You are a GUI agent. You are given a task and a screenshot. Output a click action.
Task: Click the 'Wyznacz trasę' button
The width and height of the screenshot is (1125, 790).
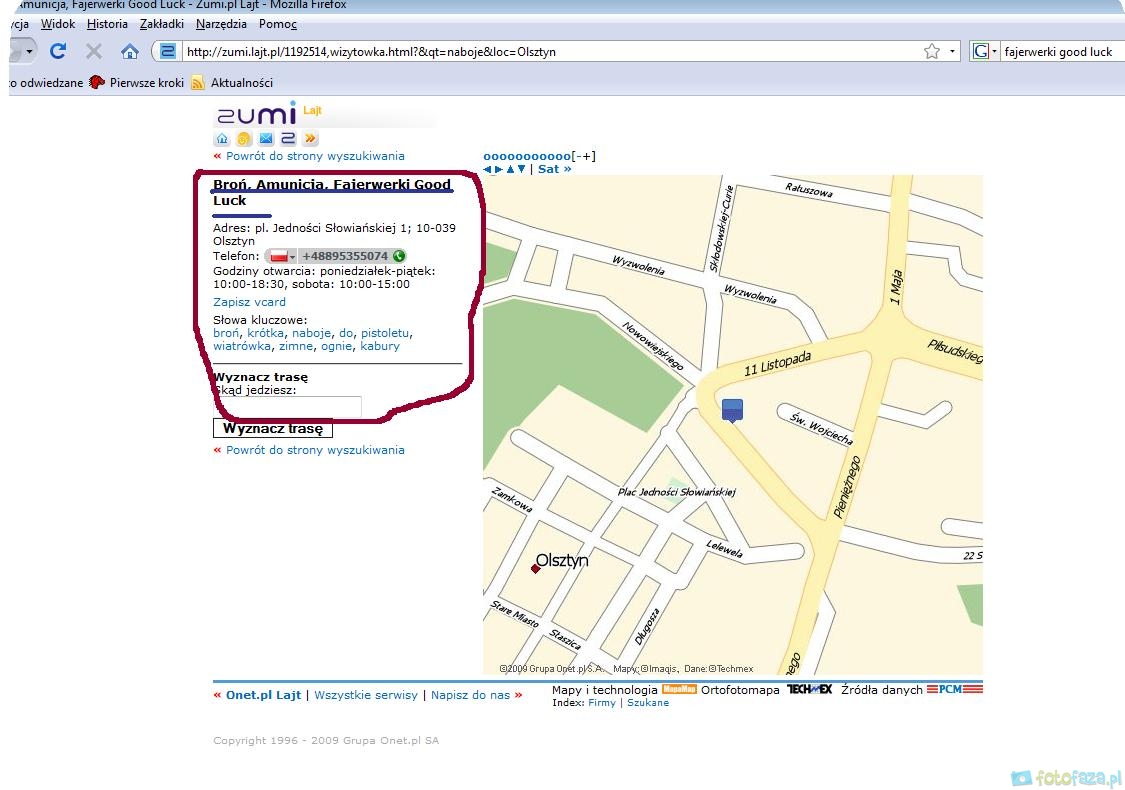pyautogui.click(x=273, y=428)
